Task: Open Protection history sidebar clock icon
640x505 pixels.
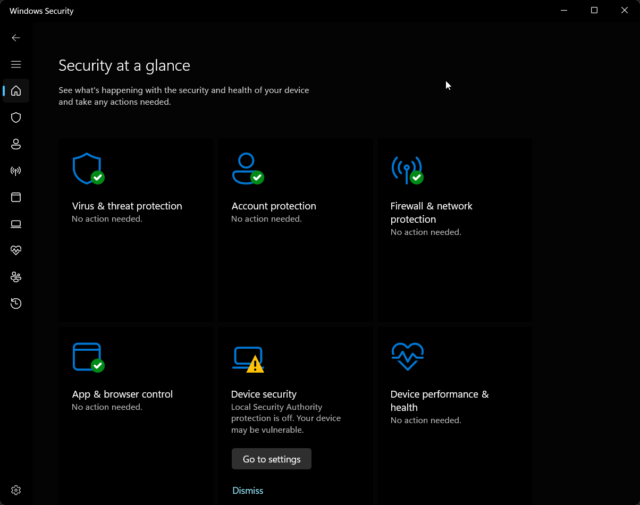Action: click(16, 303)
